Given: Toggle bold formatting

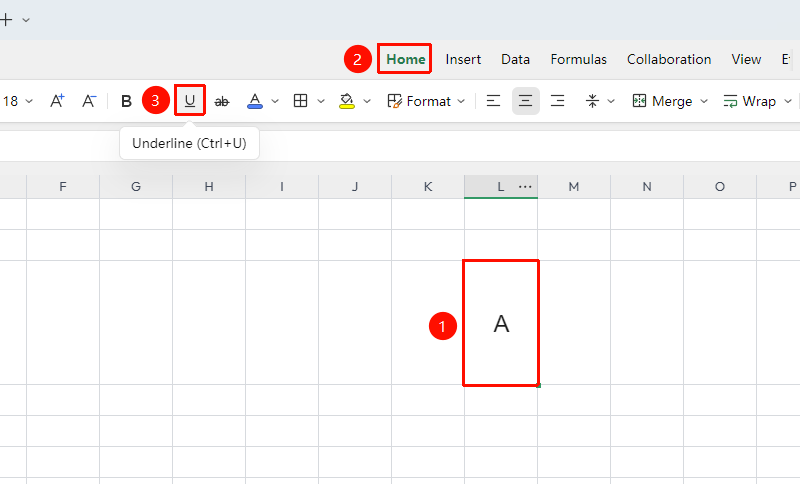Looking at the screenshot, I should tap(126, 101).
